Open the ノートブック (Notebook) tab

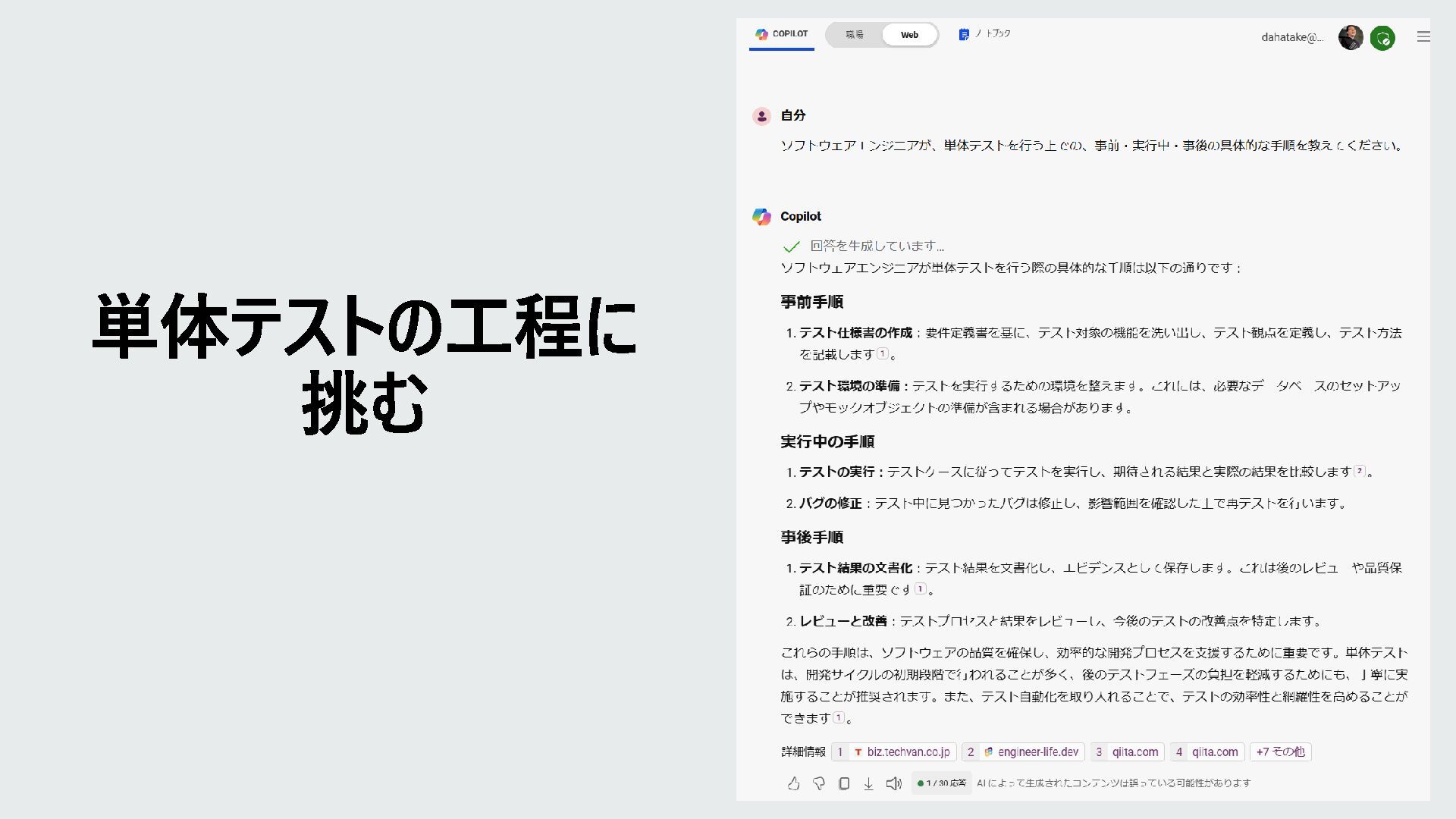(x=984, y=34)
